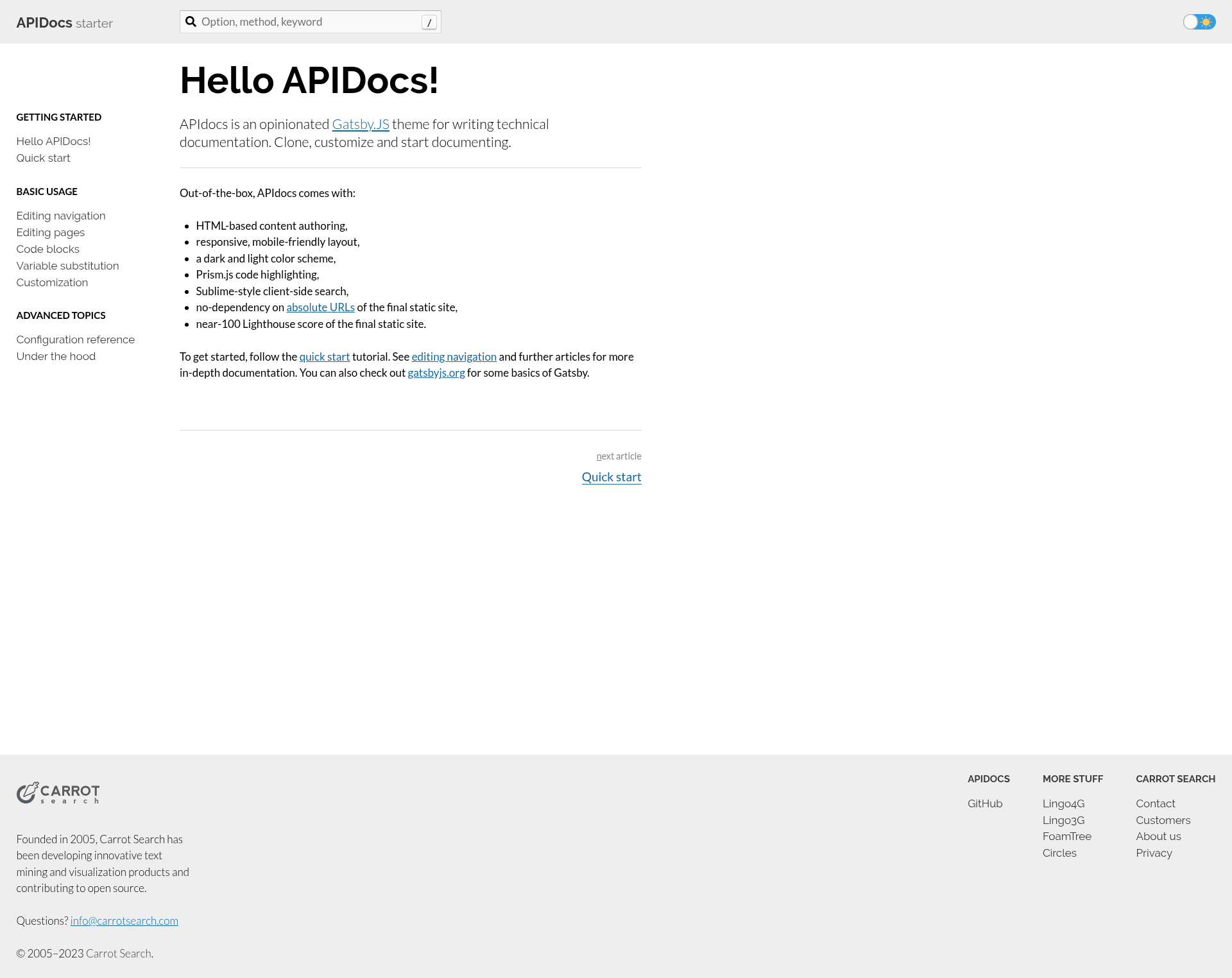
Task: Click the search magnifier icon
Action: coord(191,22)
